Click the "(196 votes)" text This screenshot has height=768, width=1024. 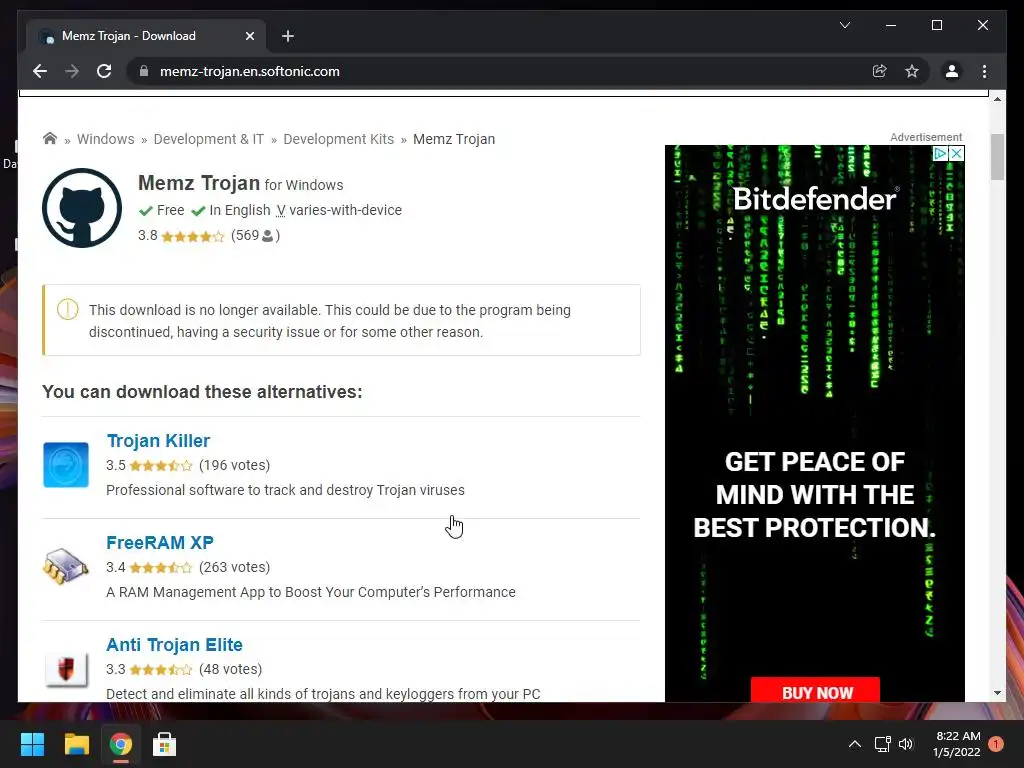click(x=234, y=465)
